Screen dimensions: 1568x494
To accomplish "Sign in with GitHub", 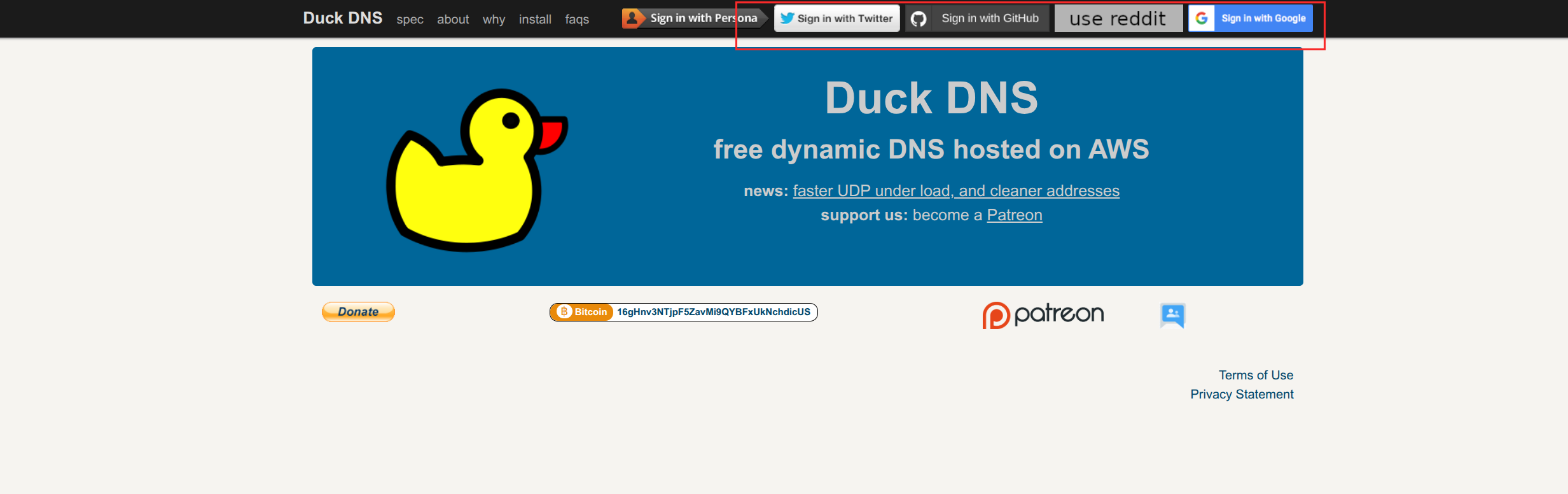I will coord(978,18).
